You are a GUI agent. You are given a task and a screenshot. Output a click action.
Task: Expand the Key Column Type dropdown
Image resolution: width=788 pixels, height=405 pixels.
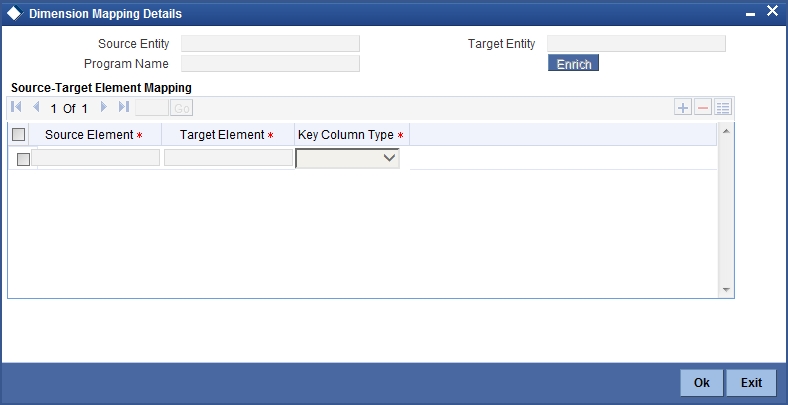[x=347, y=158]
